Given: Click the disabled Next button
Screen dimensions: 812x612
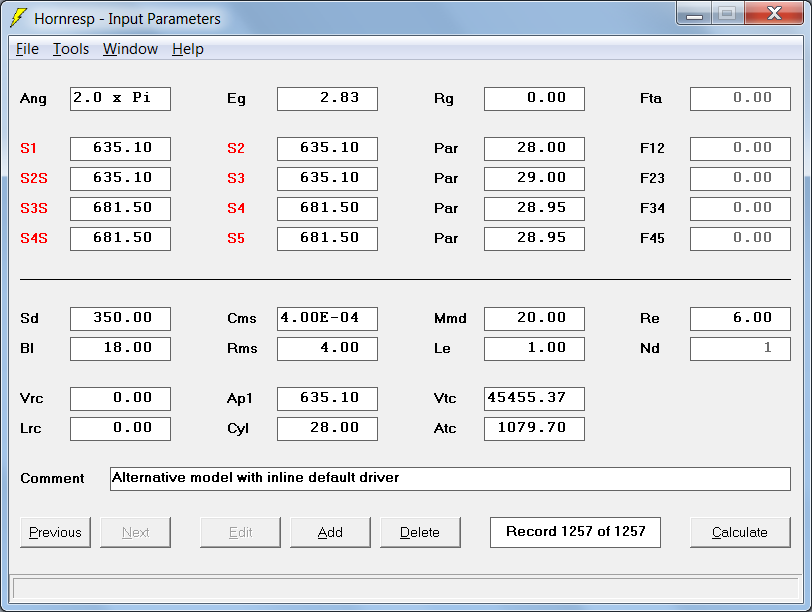Looking at the screenshot, I should click(135, 532).
